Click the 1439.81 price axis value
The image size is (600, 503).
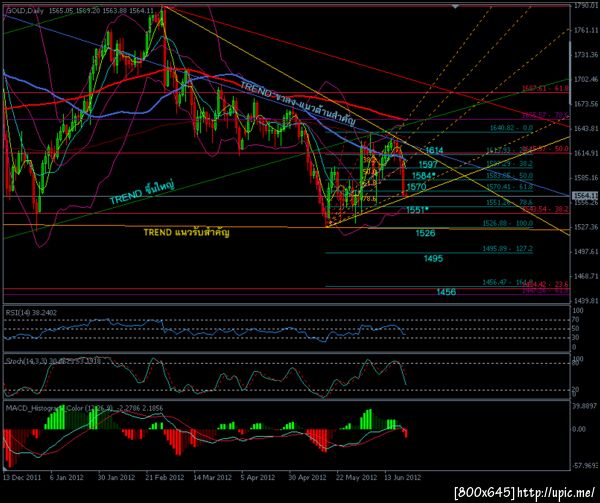585,301
